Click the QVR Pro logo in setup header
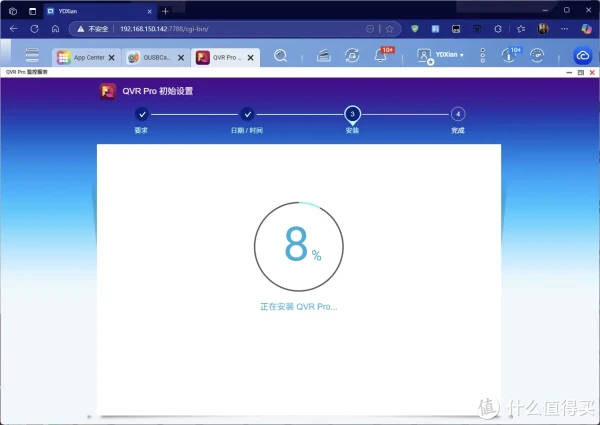 click(108, 91)
